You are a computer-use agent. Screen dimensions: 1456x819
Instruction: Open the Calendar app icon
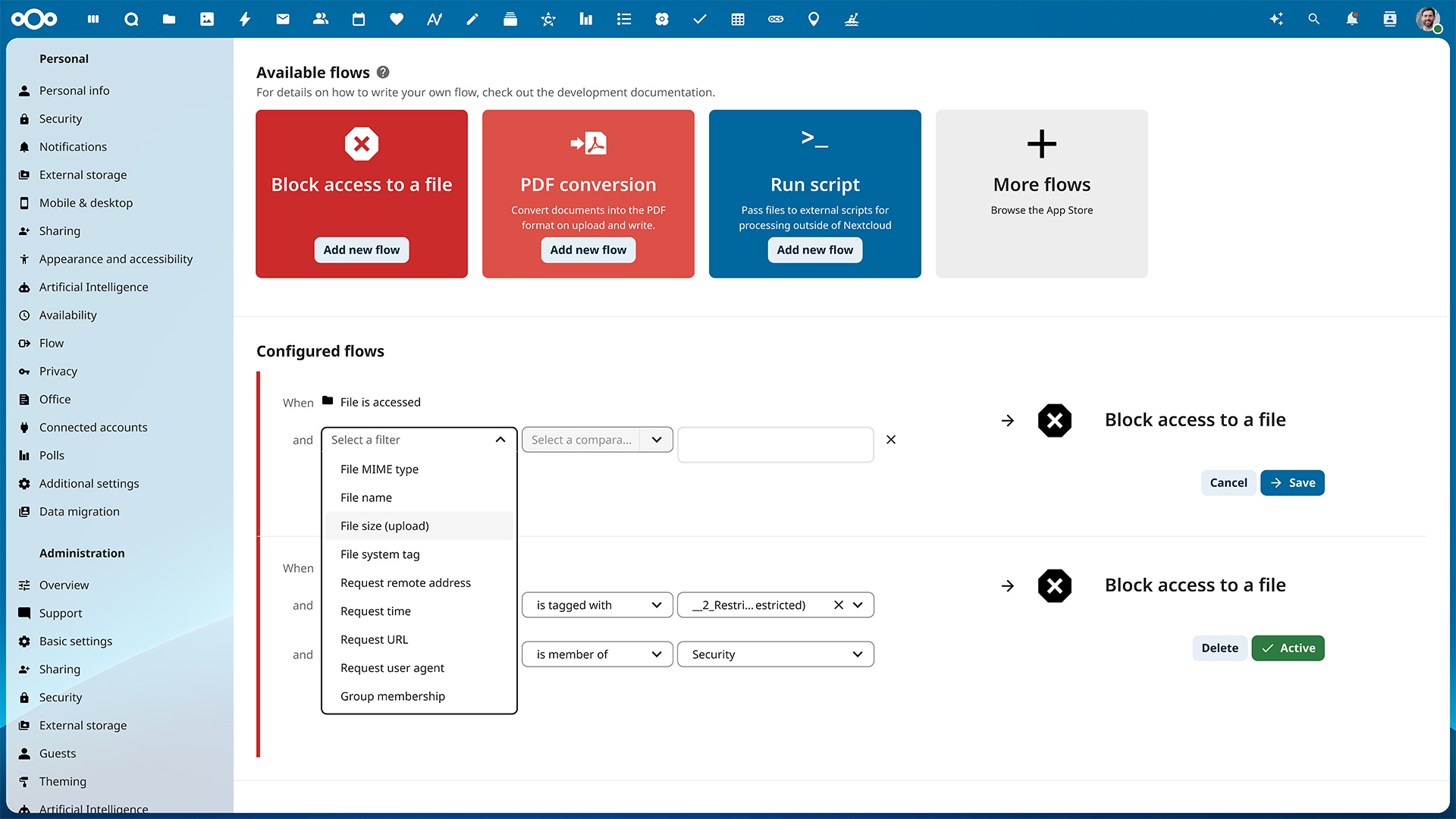tap(359, 19)
